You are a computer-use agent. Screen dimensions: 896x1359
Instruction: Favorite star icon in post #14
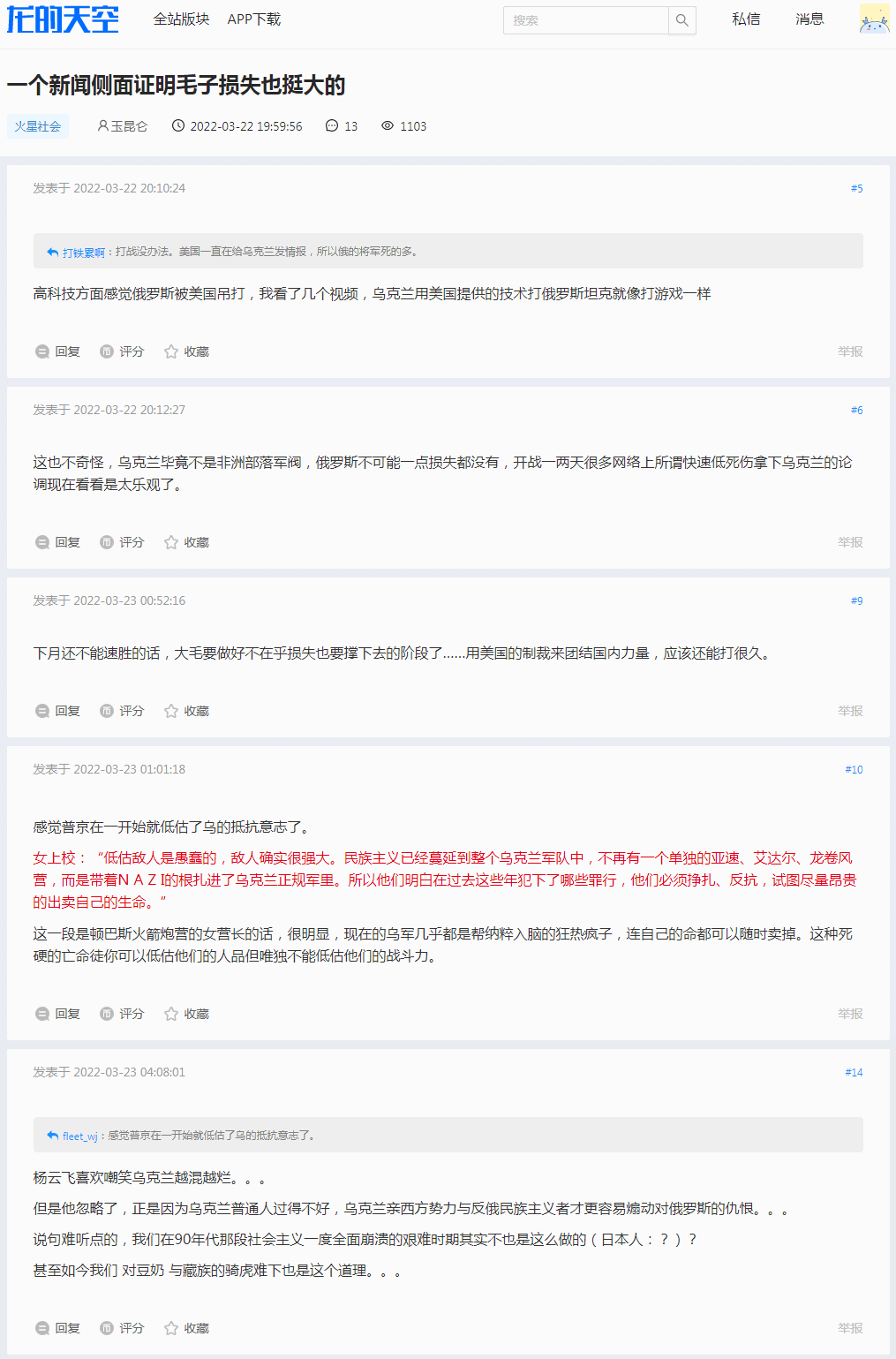(171, 1328)
